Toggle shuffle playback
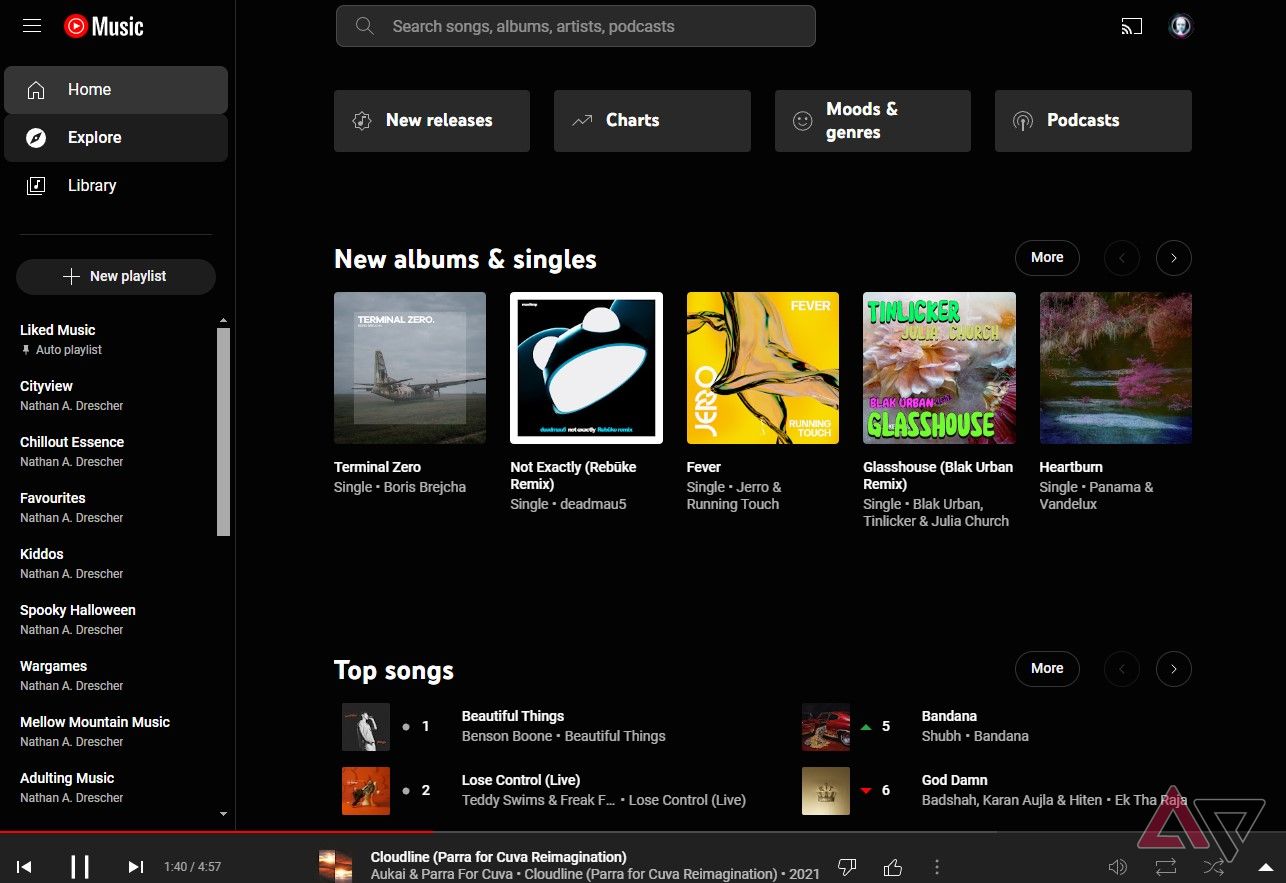 pos(1213,867)
